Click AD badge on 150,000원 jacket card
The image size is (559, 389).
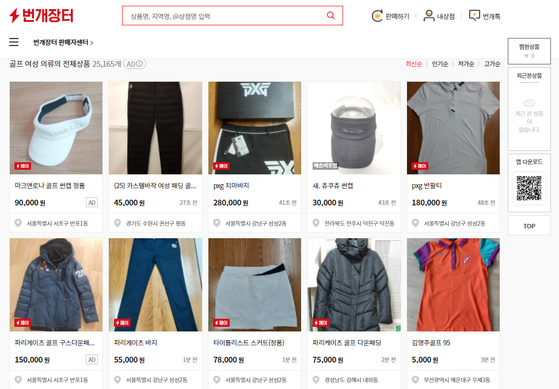point(92,359)
